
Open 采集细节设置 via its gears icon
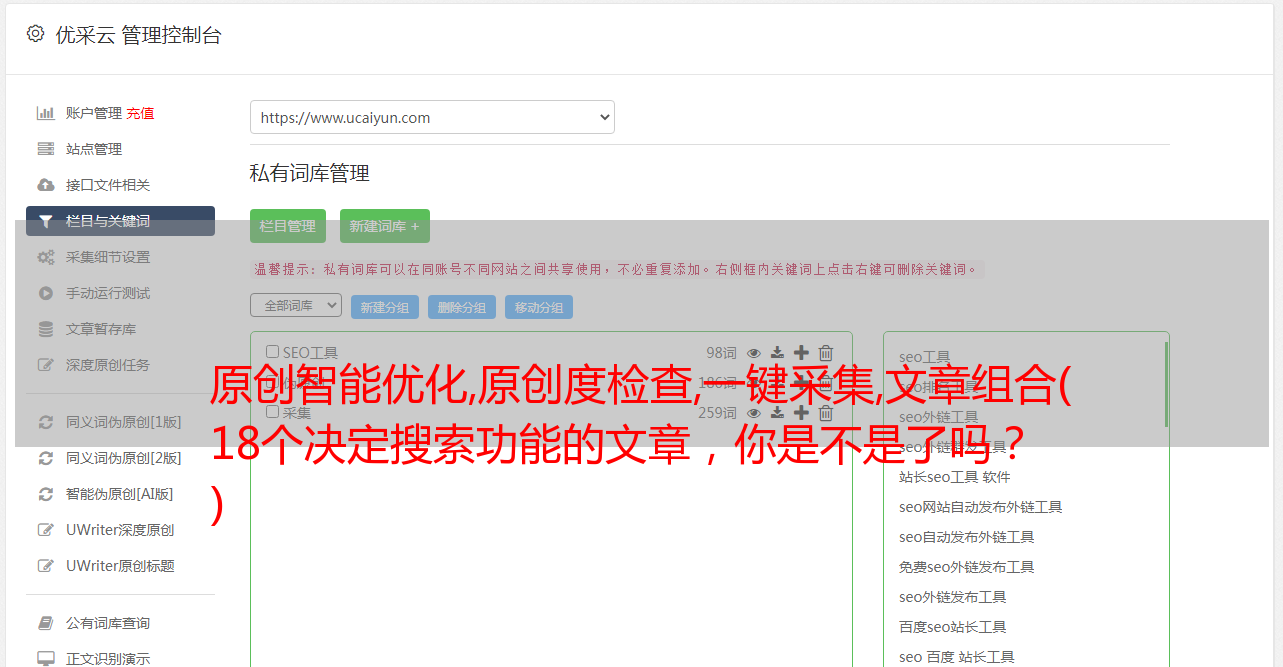click(46, 257)
